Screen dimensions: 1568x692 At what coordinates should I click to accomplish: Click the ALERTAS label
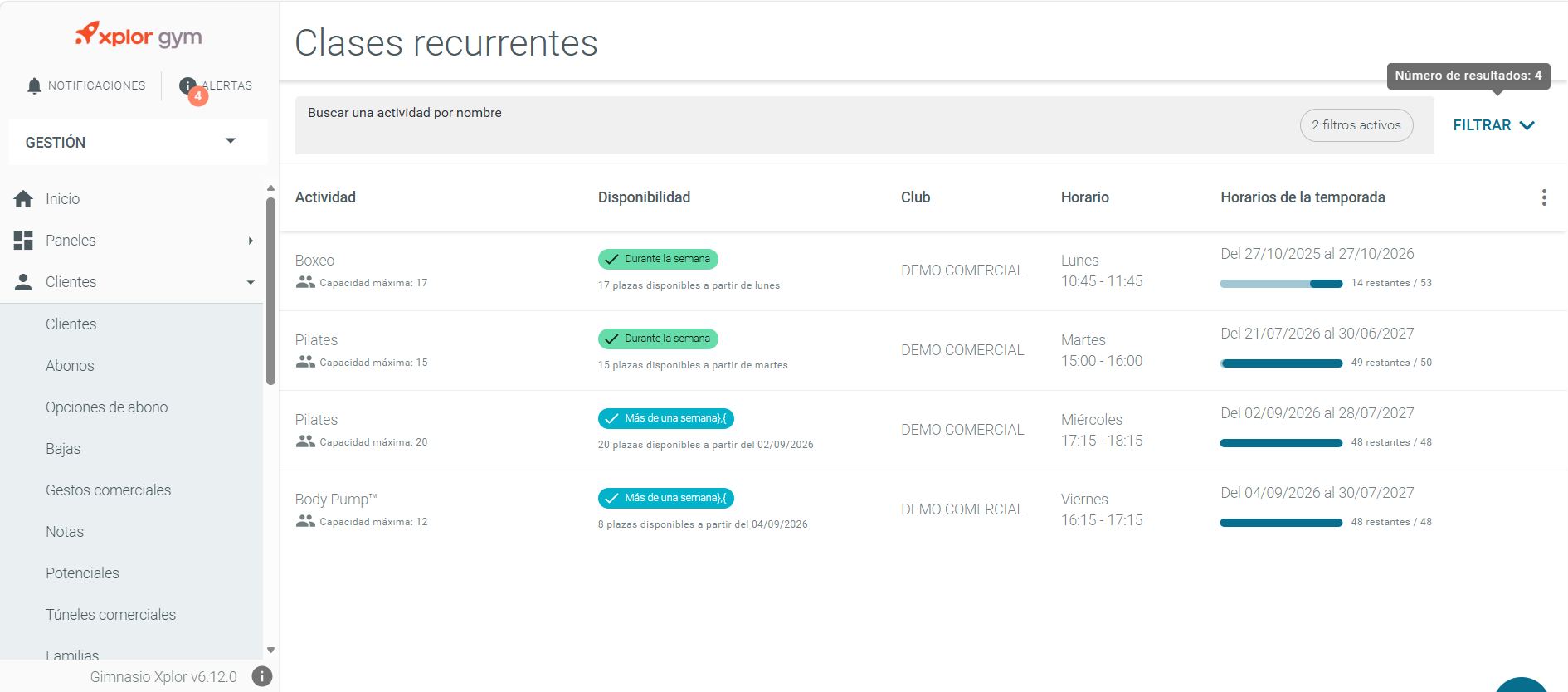pyautogui.click(x=227, y=85)
